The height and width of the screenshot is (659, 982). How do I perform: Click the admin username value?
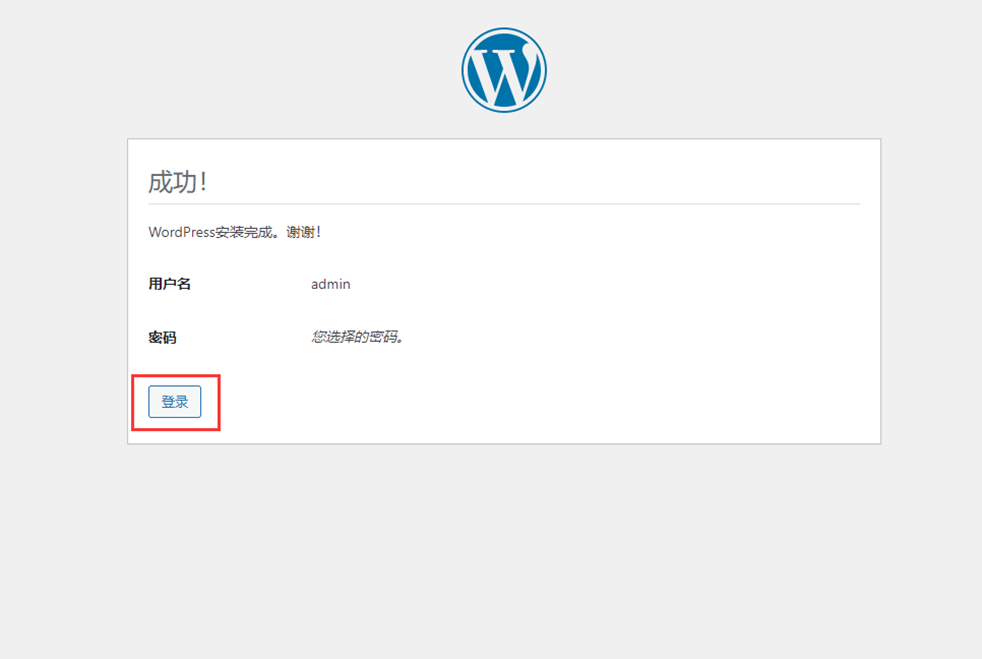point(331,284)
